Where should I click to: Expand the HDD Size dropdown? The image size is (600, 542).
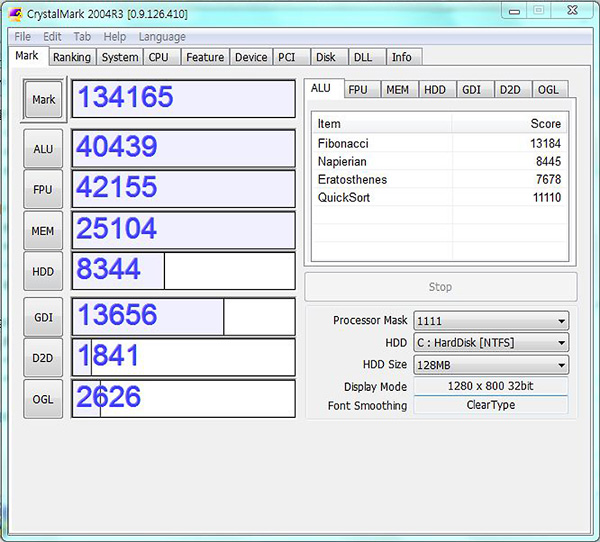point(491,365)
